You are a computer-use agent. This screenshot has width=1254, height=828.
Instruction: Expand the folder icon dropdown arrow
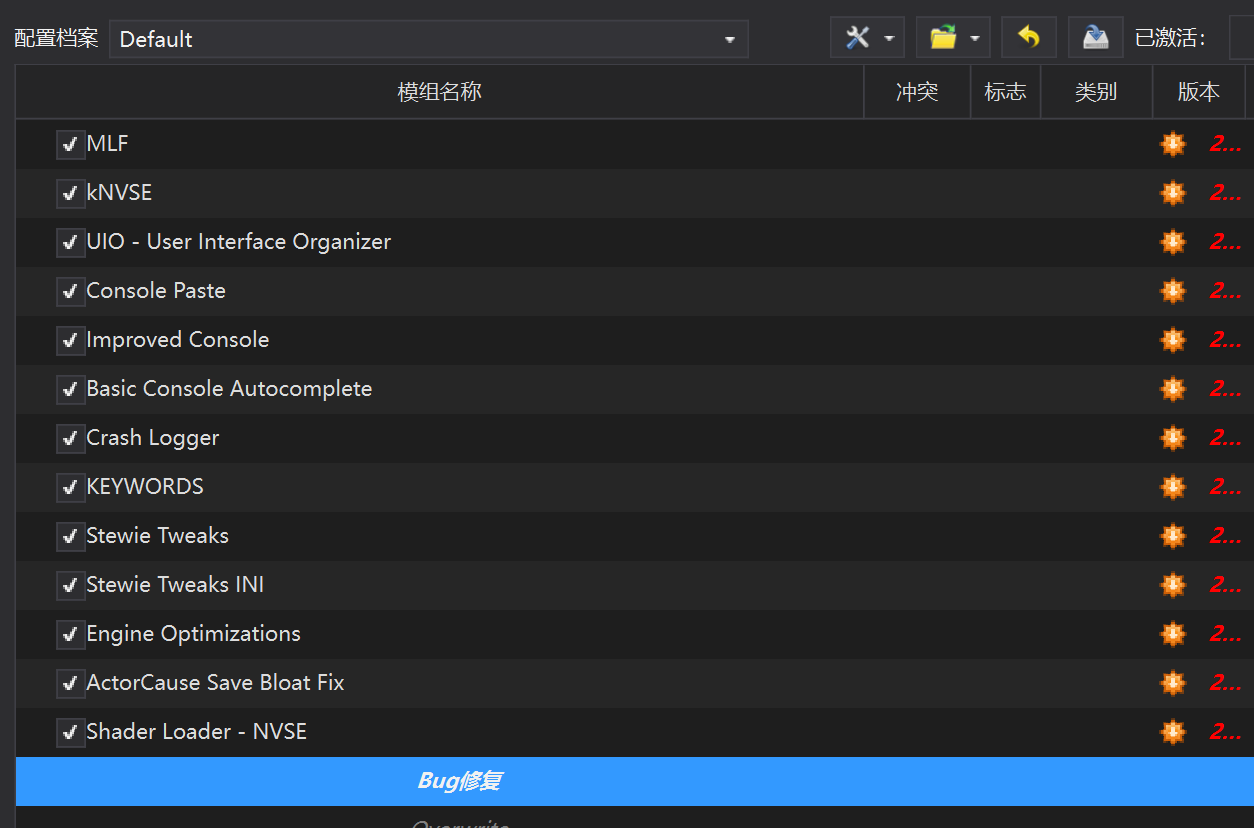pos(974,39)
